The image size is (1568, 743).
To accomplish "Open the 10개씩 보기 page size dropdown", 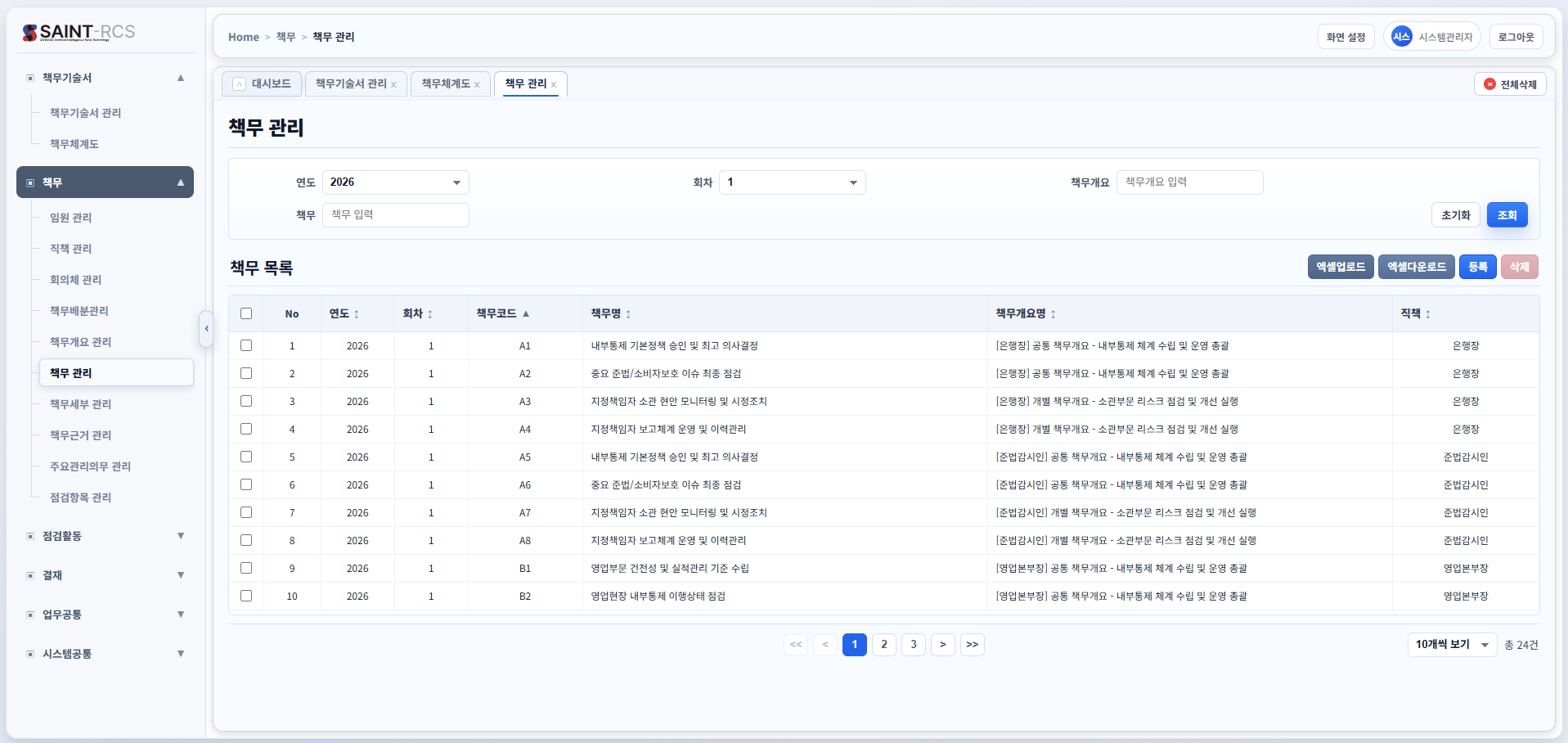I will 1451,644.
